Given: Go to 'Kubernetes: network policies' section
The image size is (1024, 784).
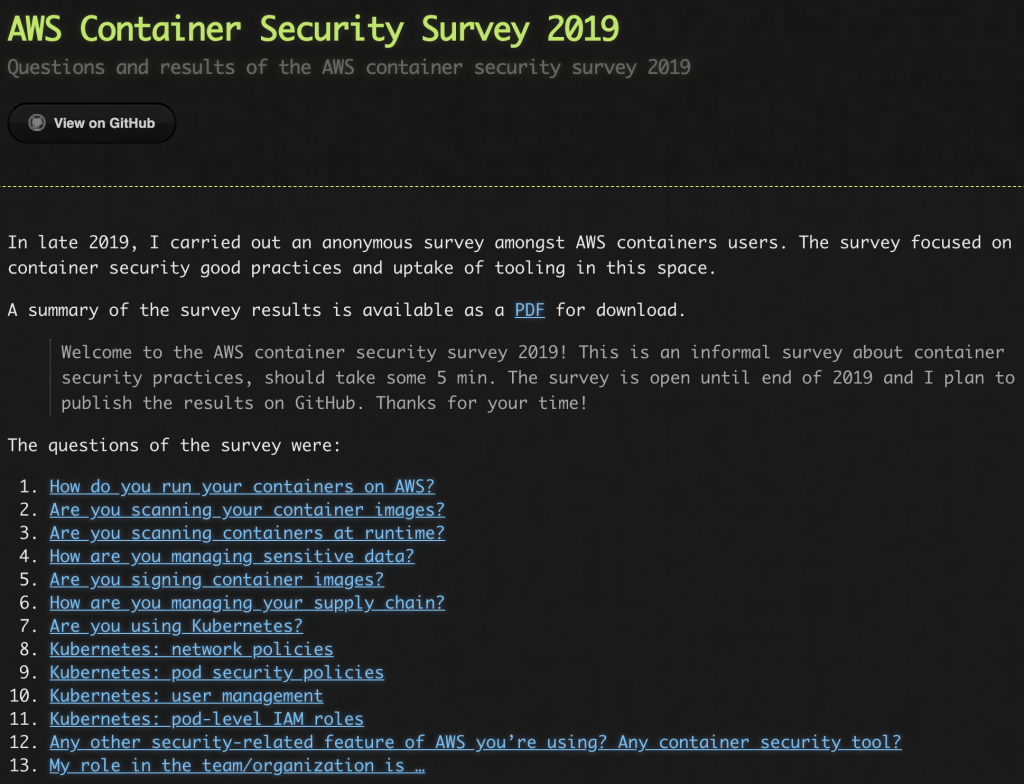Looking at the screenshot, I should tap(191, 649).
